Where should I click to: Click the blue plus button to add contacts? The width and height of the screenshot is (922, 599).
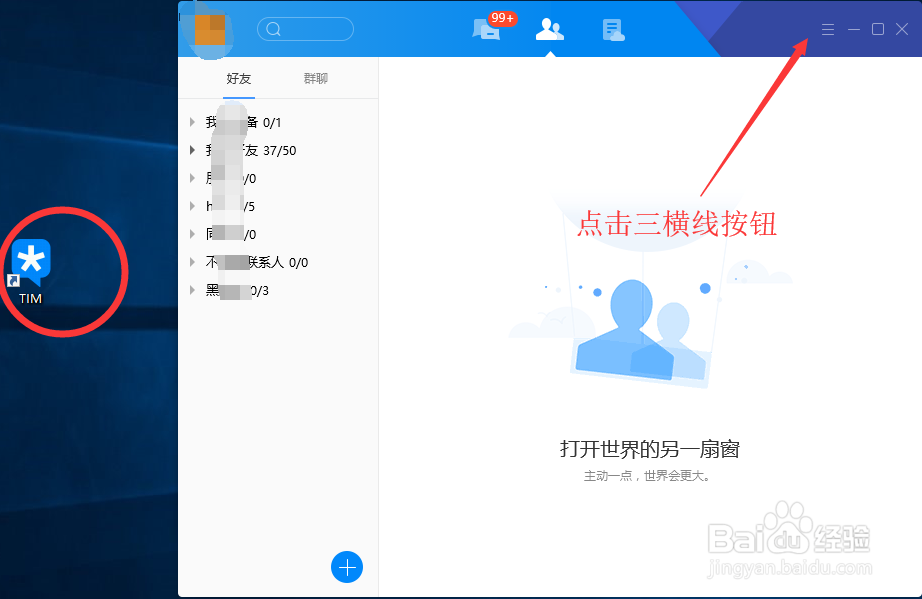(347, 567)
